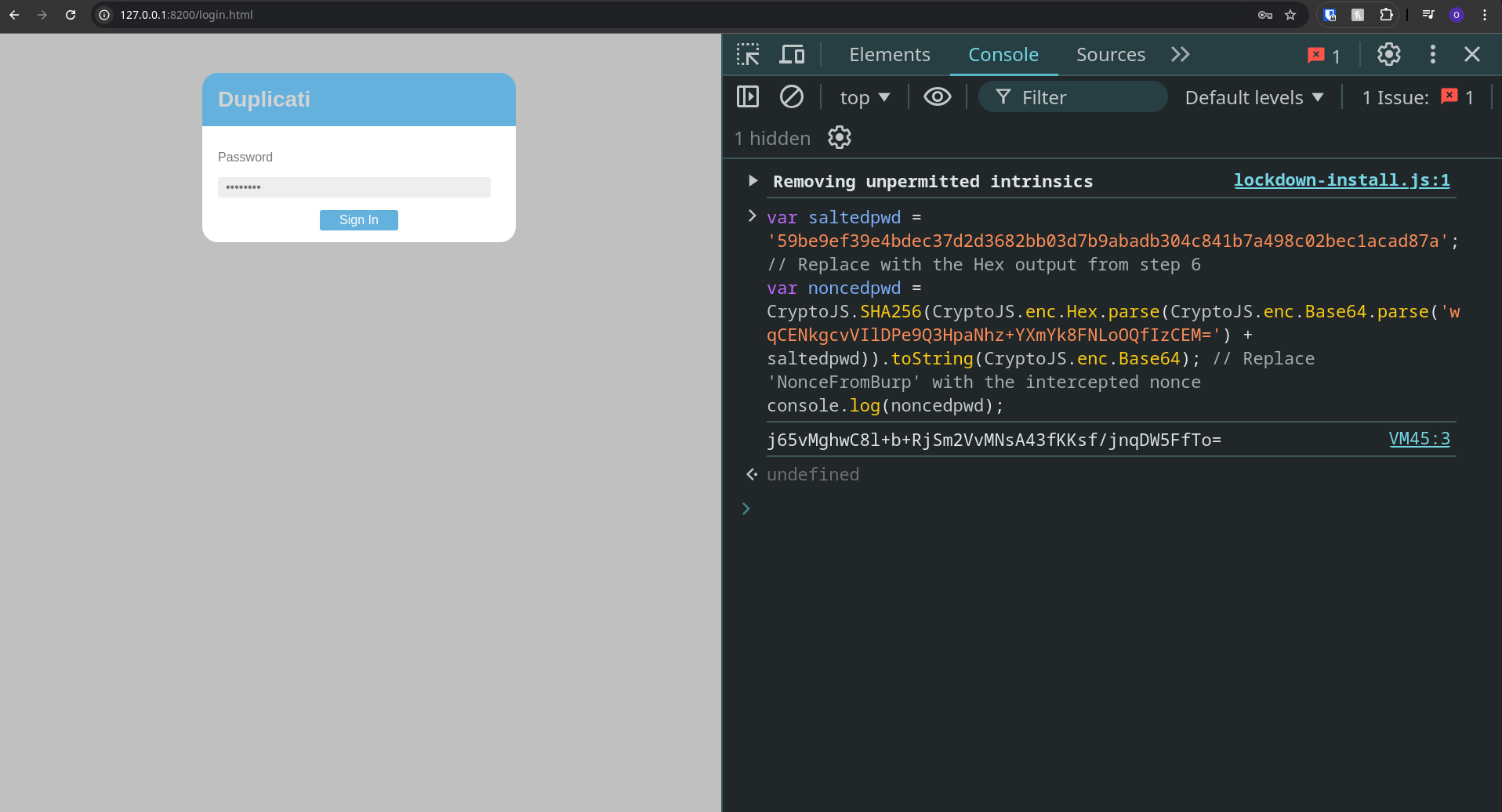Click the browser back arrow
Screen dimensions: 1502x812
point(14,15)
